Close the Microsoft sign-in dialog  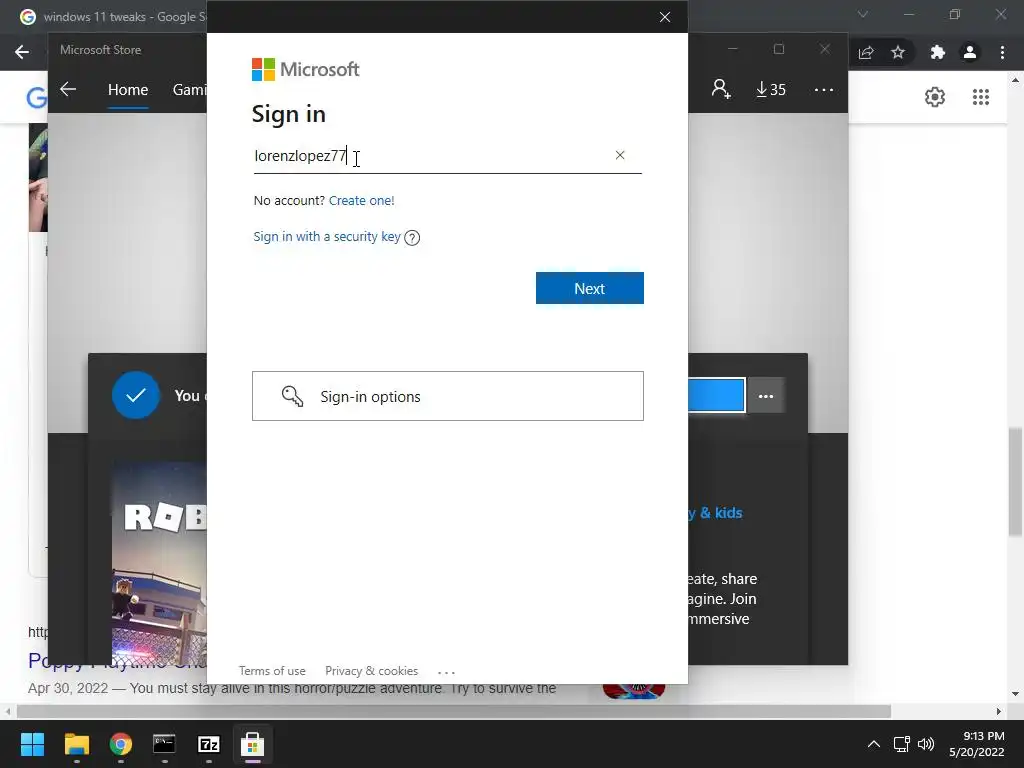665,17
